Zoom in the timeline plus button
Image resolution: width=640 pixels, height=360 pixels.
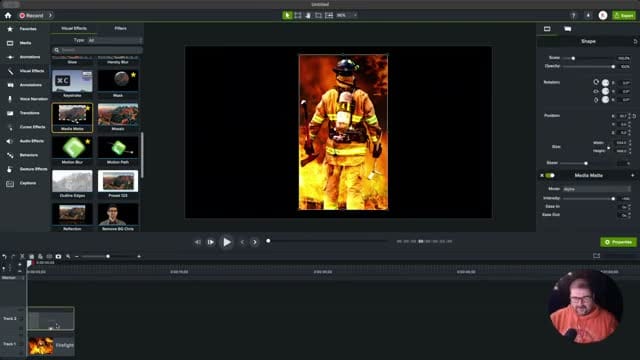[139, 257]
